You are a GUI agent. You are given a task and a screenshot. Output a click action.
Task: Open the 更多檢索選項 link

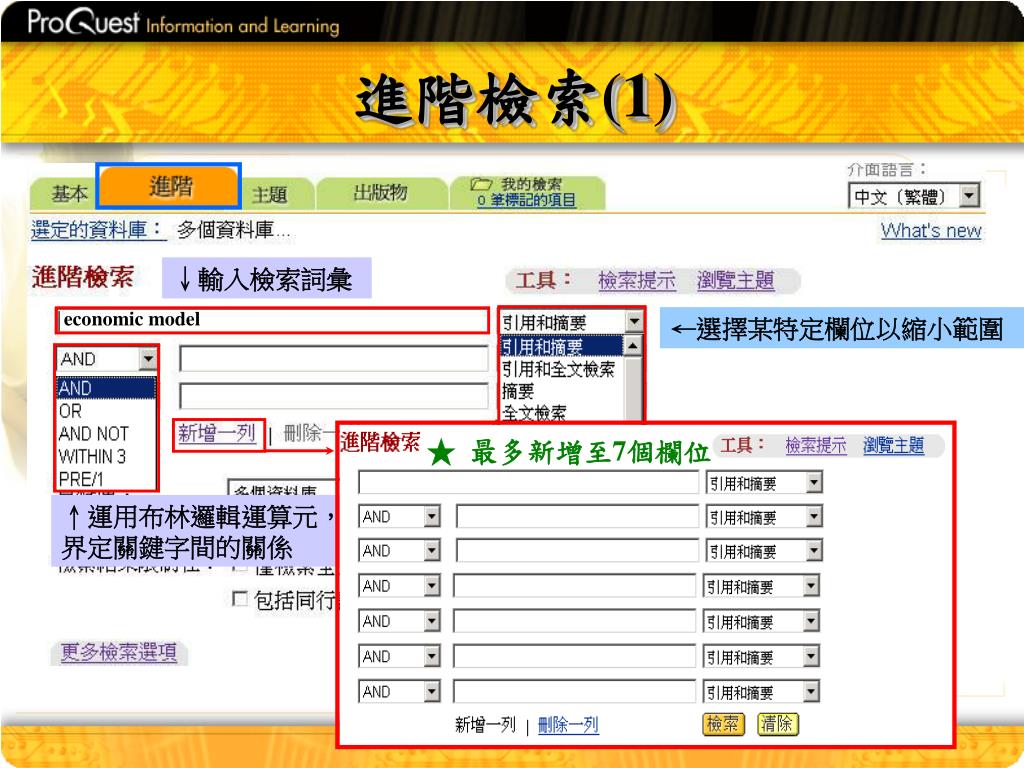pyautogui.click(x=119, y=652)
